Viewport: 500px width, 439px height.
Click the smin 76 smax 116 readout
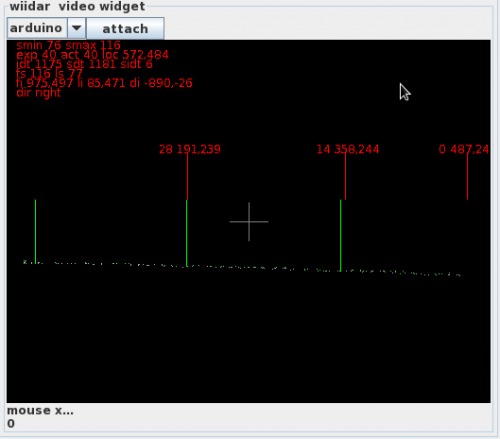coord(68,45)
